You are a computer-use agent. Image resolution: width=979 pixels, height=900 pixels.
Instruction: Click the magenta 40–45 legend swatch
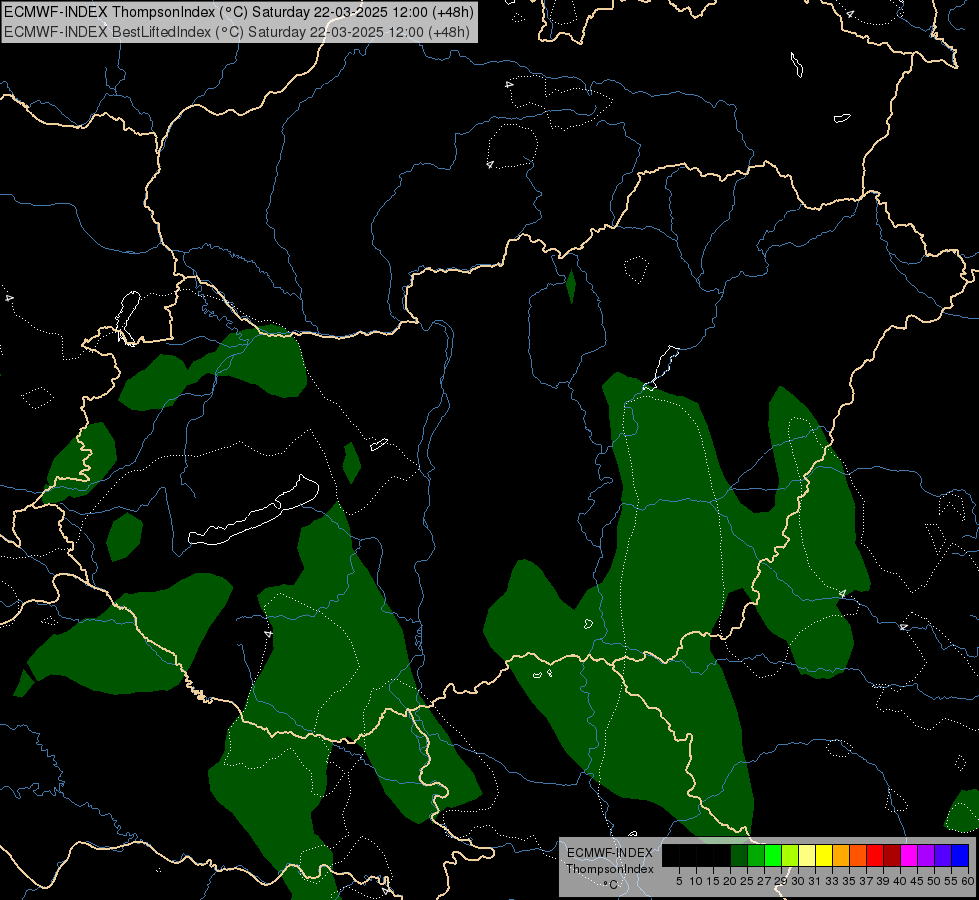point(909,855)
